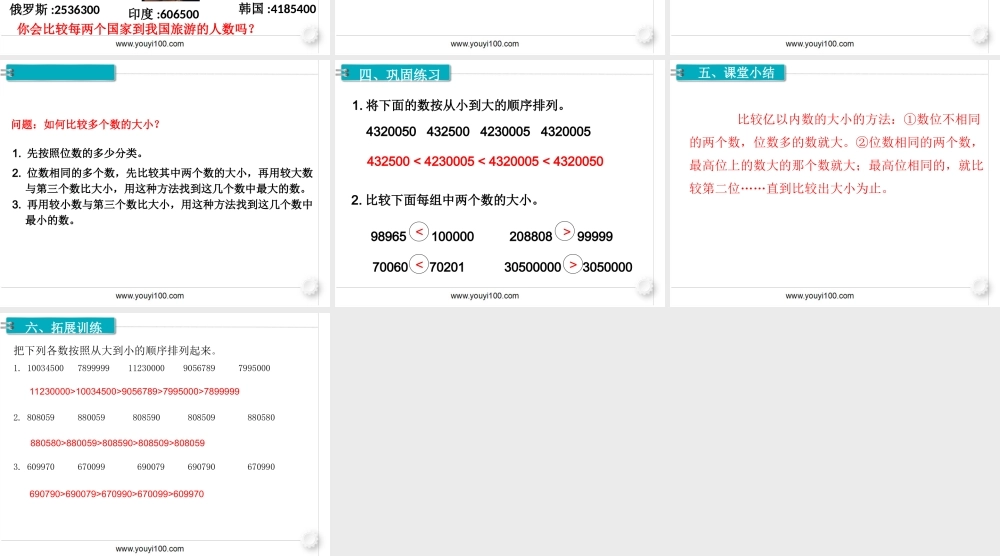Click the circled < between 70060 and 70201
Viewport: 1000px width, 556px height.
coord(419,265)
